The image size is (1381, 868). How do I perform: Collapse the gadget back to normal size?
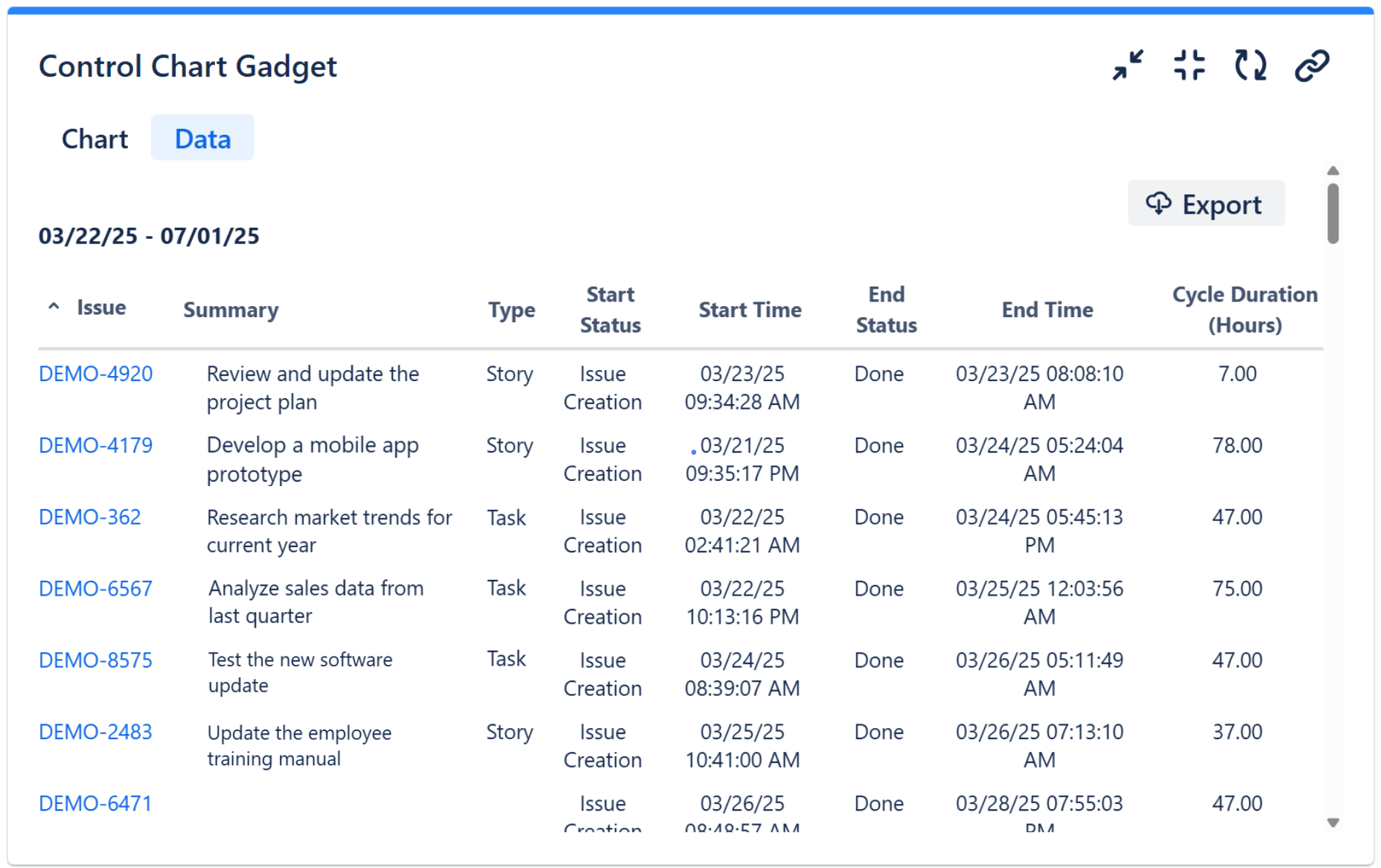(x=1188, y=65)
